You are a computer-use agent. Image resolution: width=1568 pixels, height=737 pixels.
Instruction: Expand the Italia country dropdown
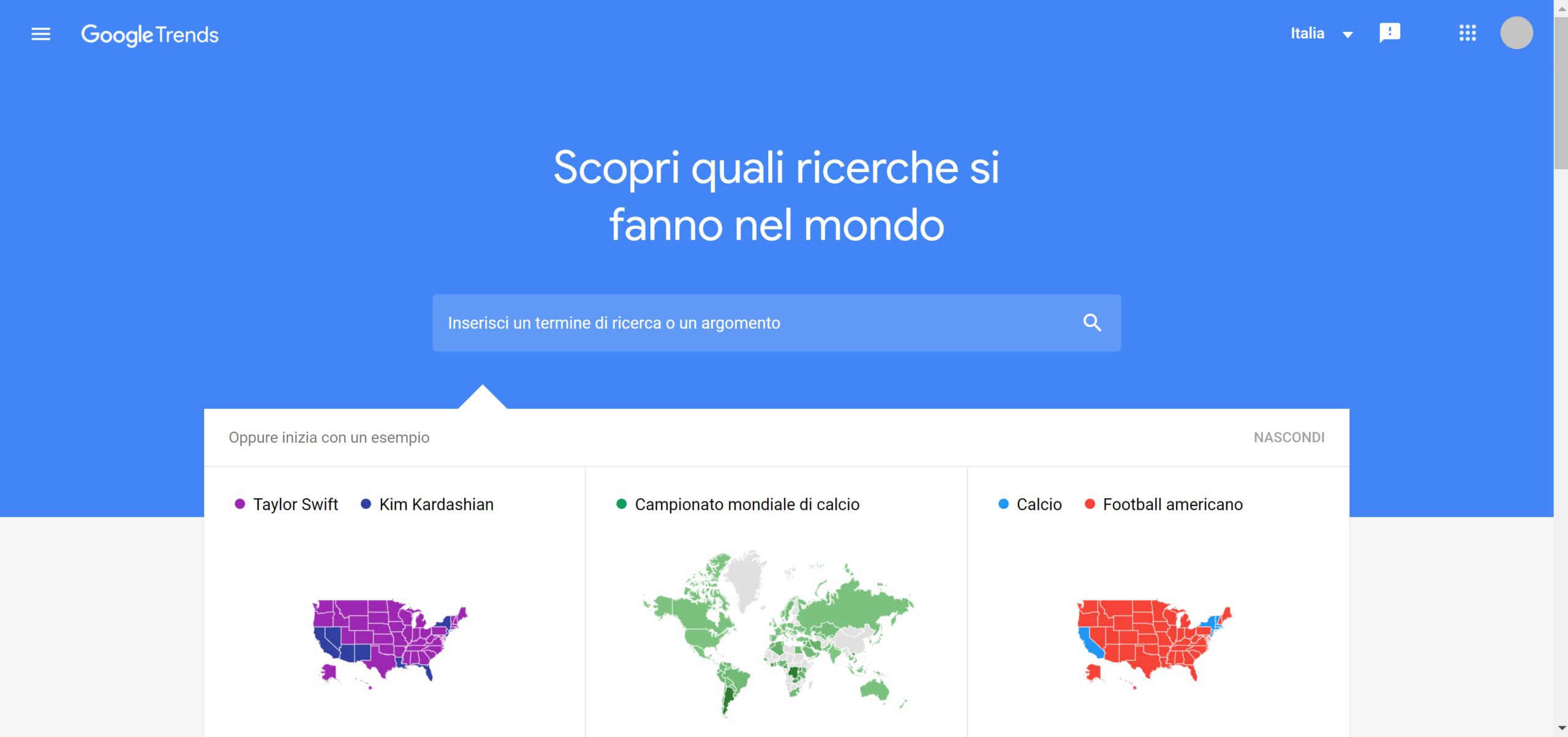pos(1320,32)
